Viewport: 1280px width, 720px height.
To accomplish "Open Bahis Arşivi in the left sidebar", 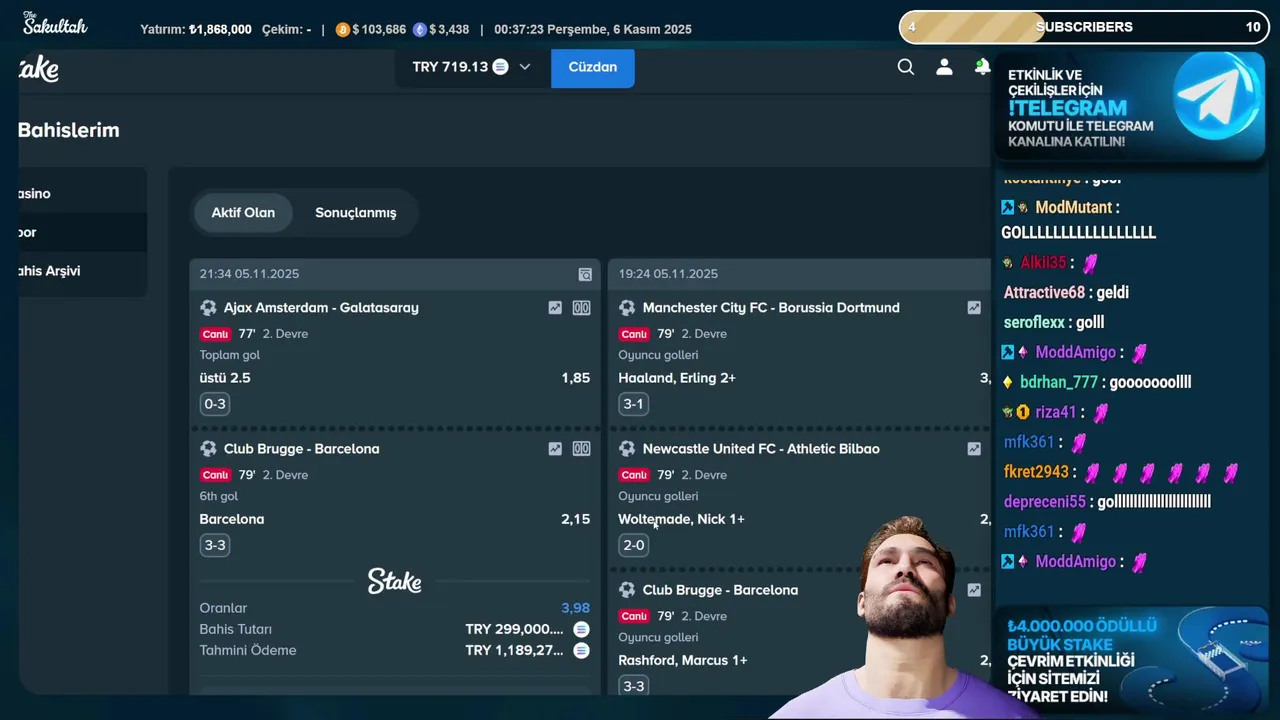I will (82, 271).
